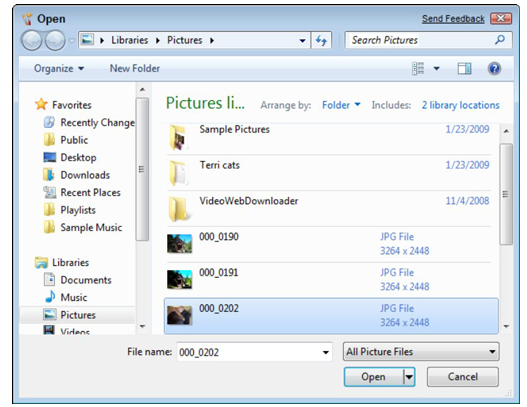Open the Organize menu
The image size is (527, 407).
59,68
